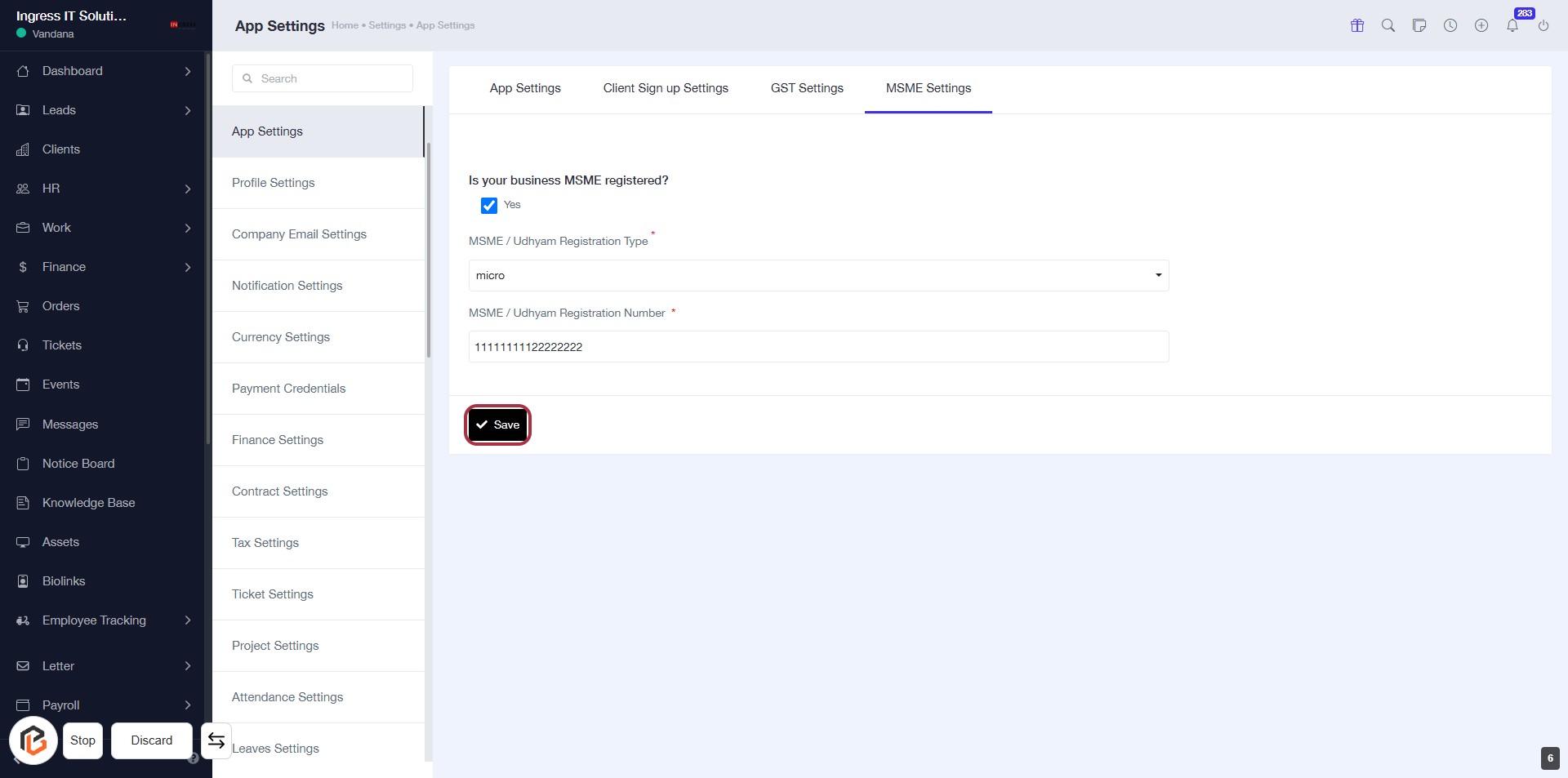Click the power logout icon
The height and width of the screenshot is (778, 1568).
[1543, 25]
